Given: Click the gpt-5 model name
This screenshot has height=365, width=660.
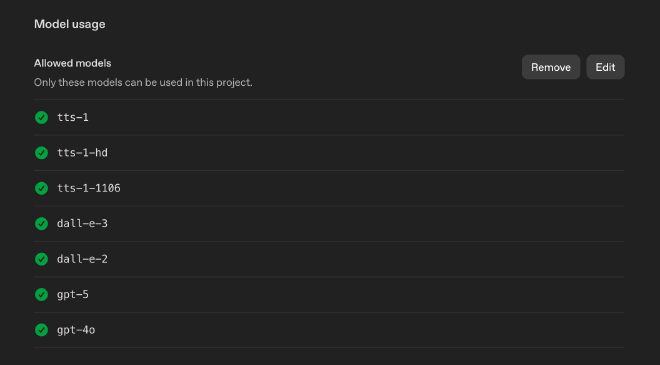Looking at the screenshot, I should 73,294.
